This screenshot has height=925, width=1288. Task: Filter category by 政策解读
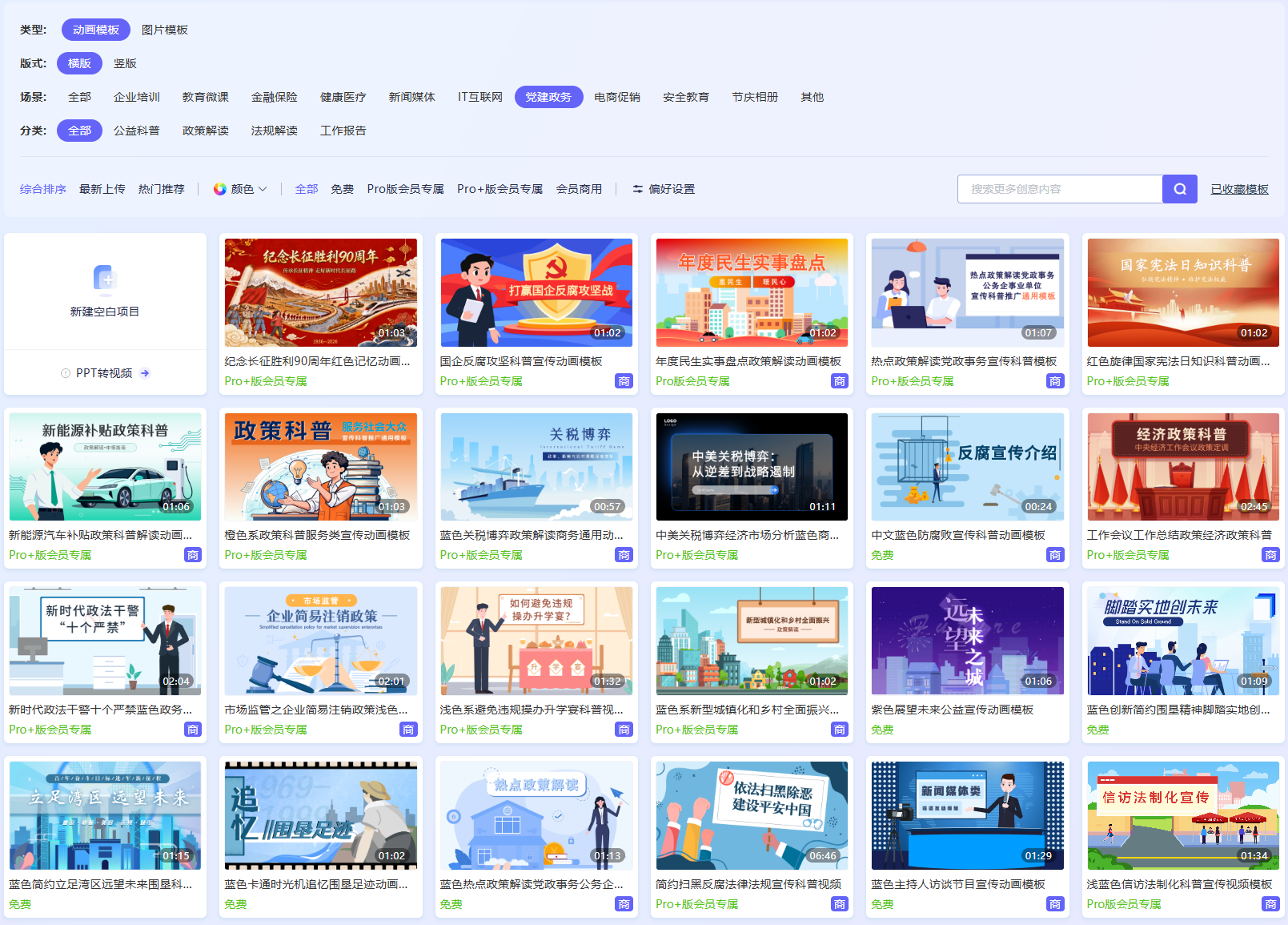pos(206,131)
